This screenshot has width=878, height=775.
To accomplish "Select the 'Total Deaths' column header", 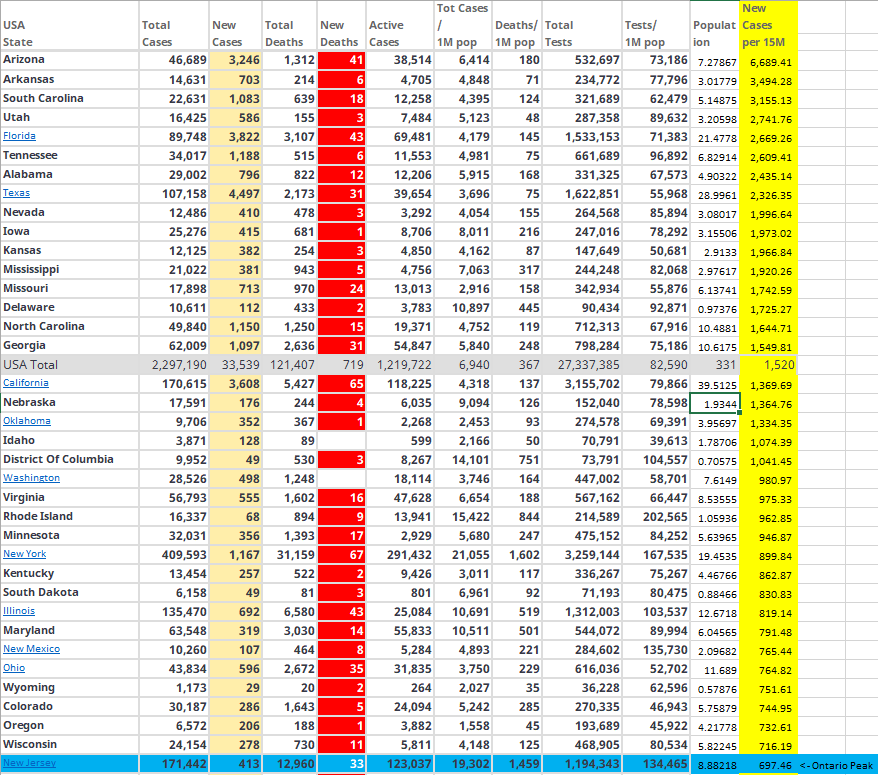I will 289,26.
